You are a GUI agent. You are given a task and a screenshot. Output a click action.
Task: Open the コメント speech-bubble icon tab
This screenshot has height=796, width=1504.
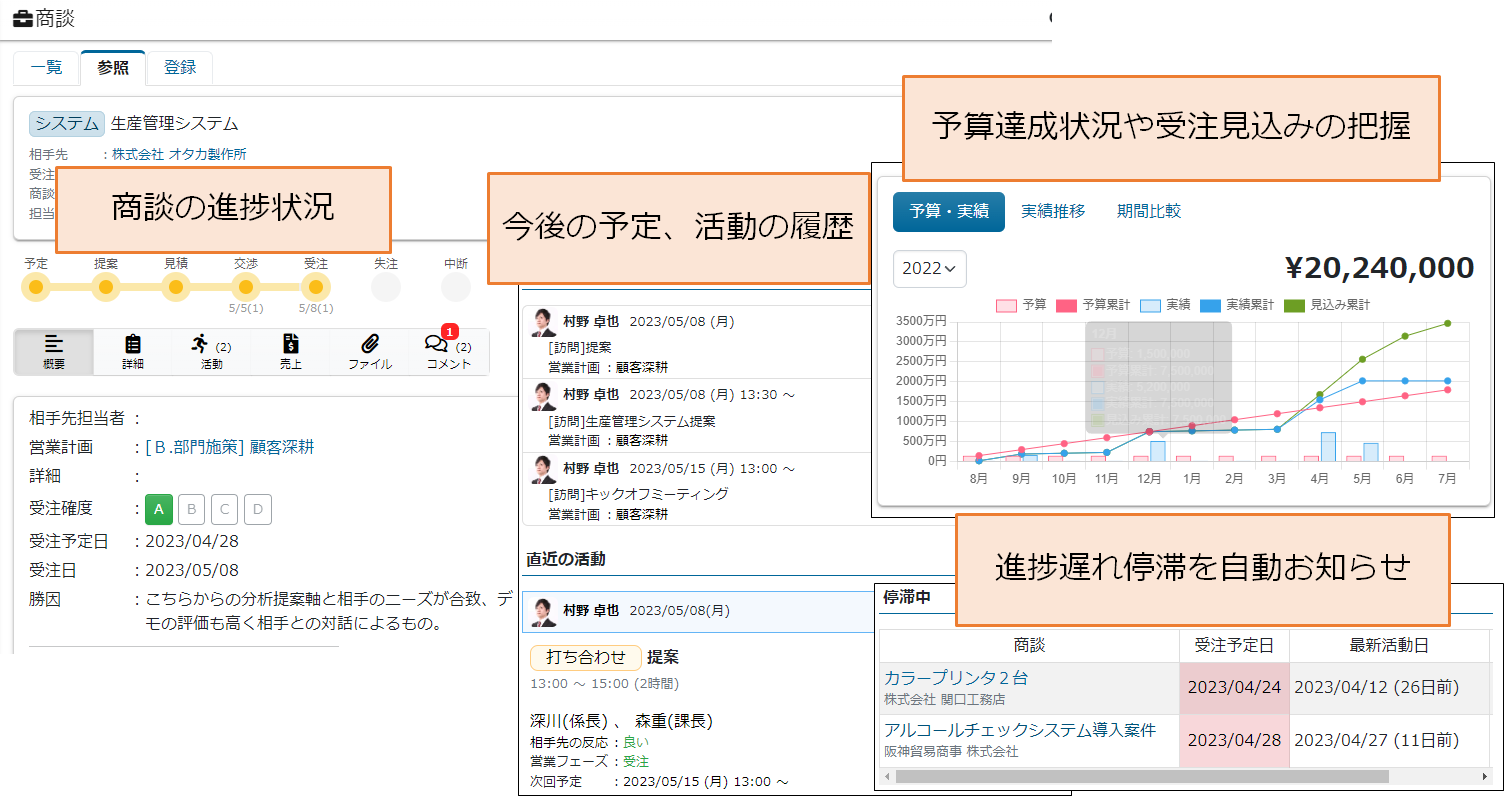[x=448, y=352]
